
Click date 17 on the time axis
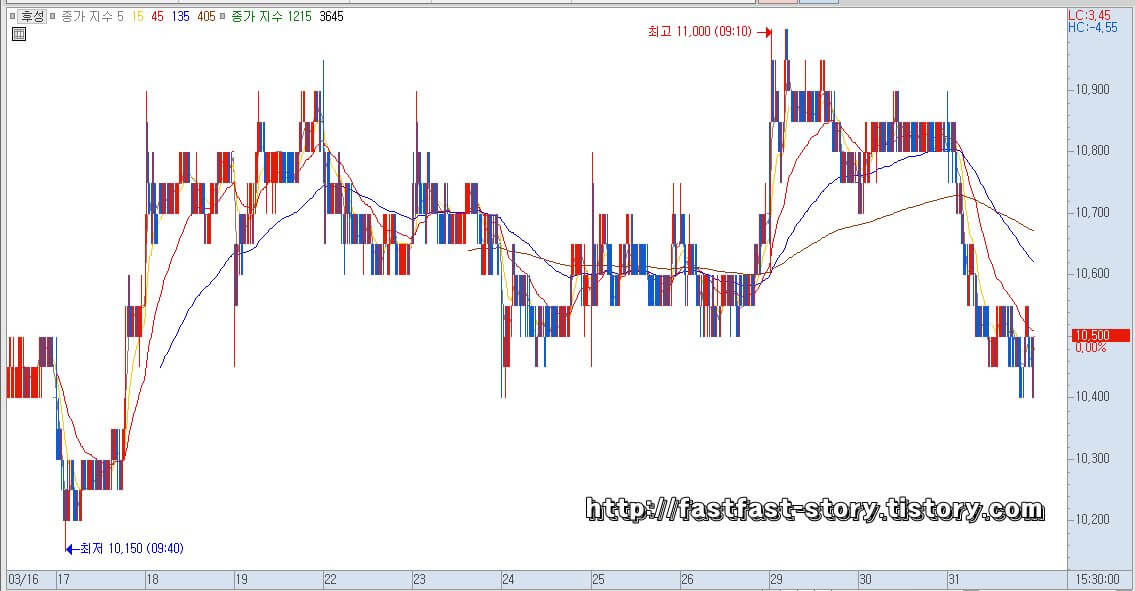click(x=64, y=579)
